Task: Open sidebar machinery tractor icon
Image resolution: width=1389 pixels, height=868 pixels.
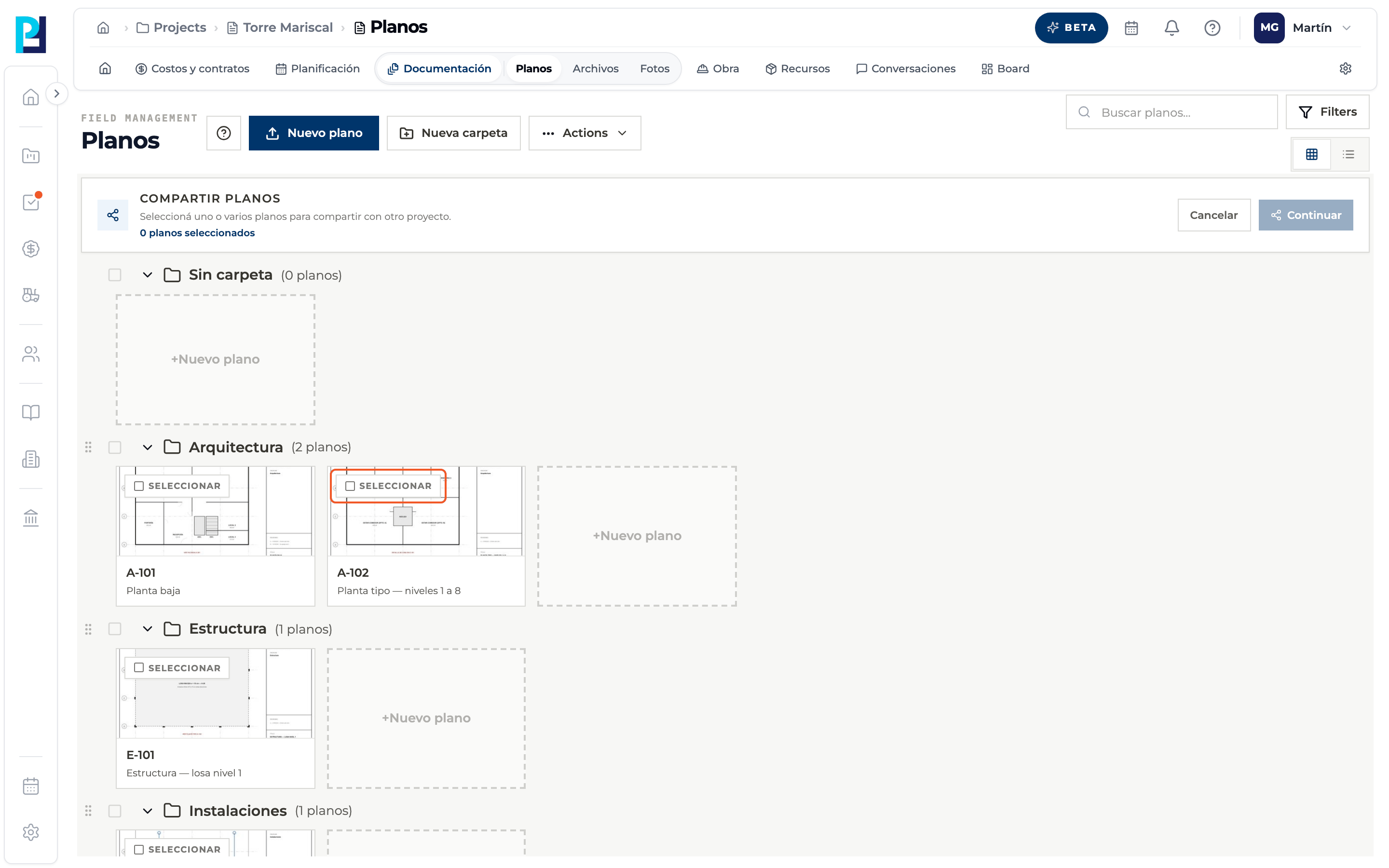Action: 31,295
